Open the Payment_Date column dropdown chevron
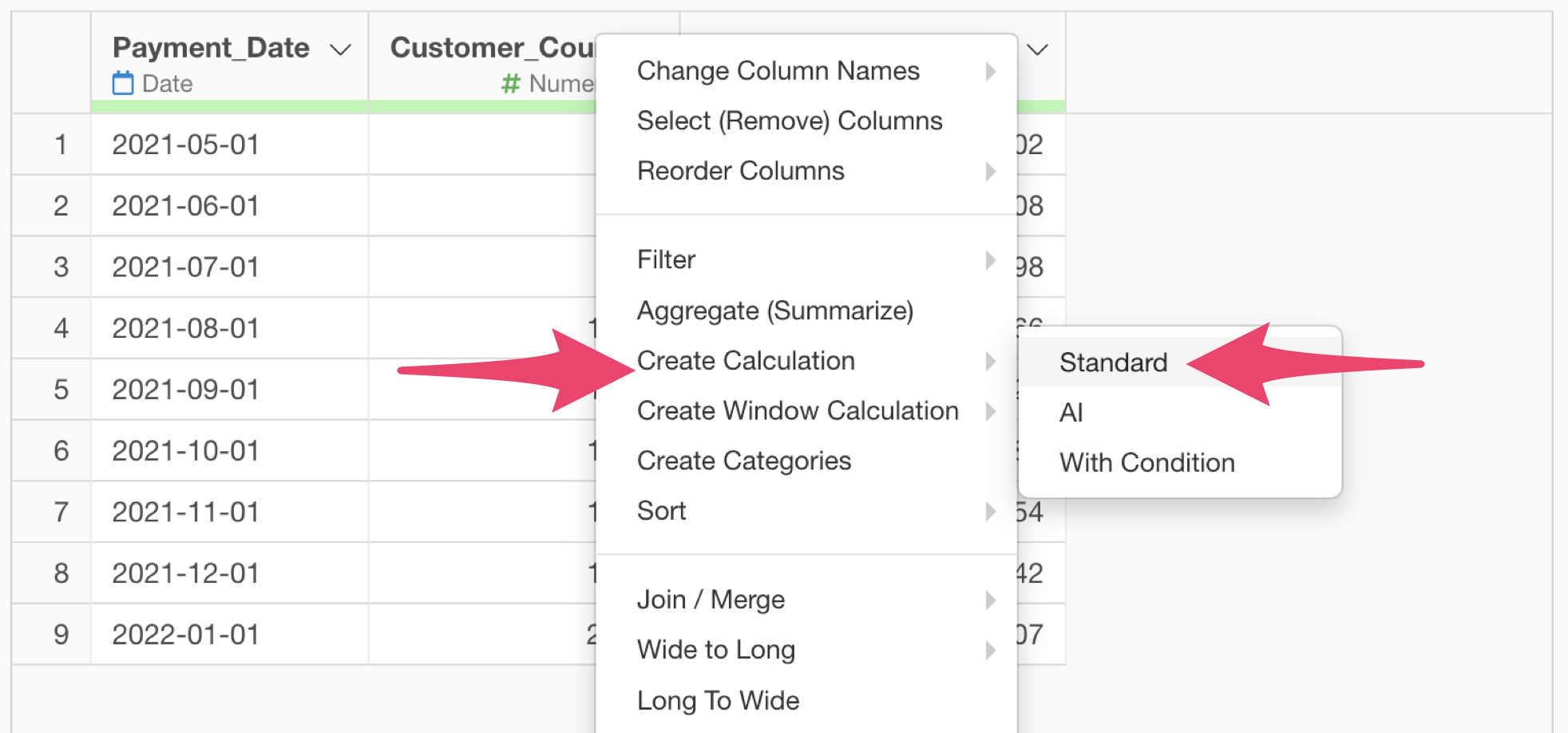Image resolution: width=1568 pixels, height=733 pixels. (341, 50)
